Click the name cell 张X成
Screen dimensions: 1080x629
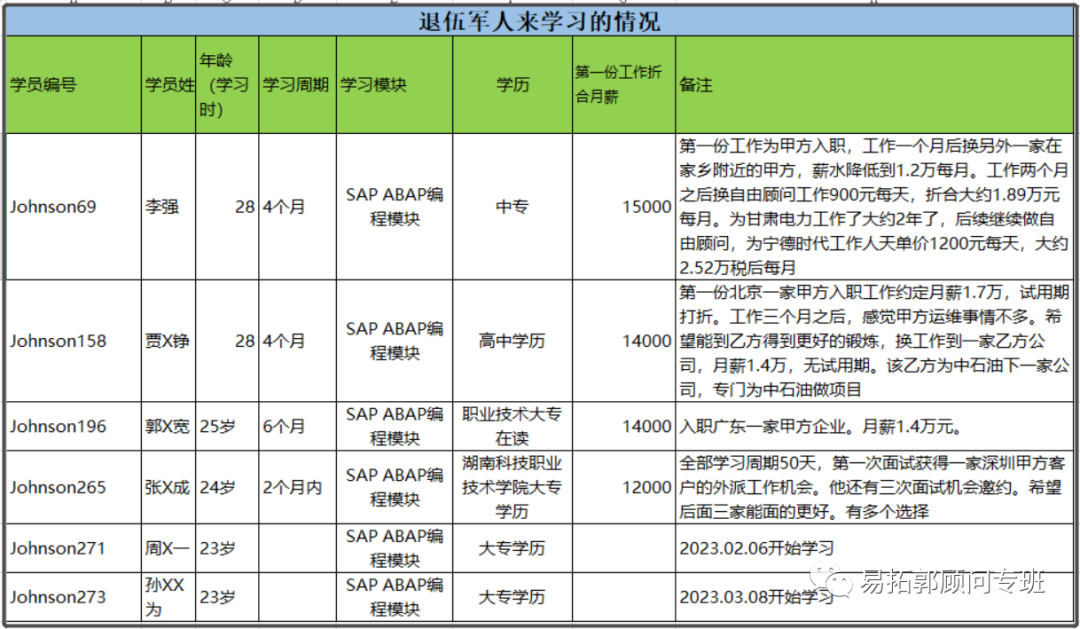[x=169, y=487]
